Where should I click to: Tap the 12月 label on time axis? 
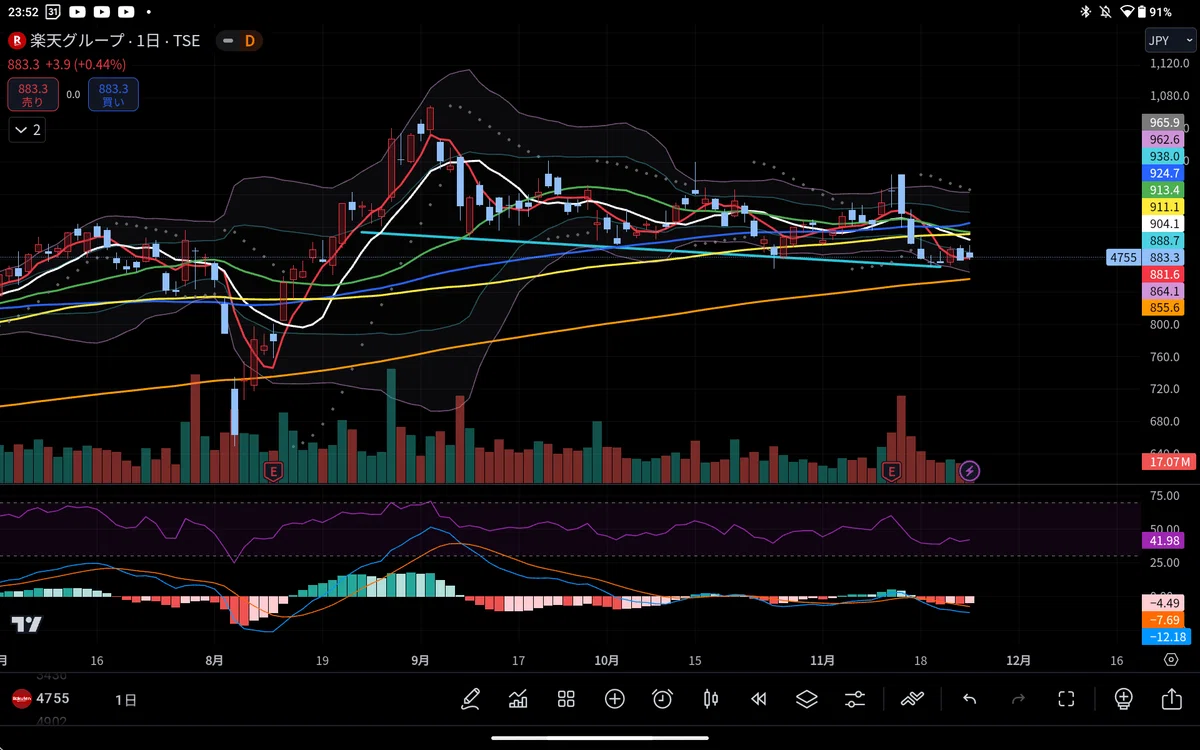click(1018, 661)
